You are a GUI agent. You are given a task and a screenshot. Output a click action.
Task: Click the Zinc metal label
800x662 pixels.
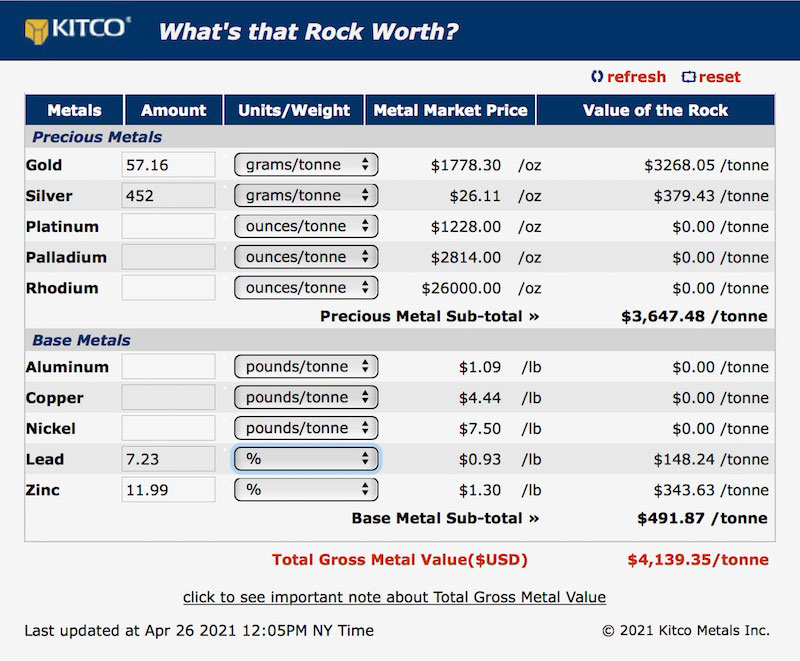pyautogui.click(x=42, y=490)
